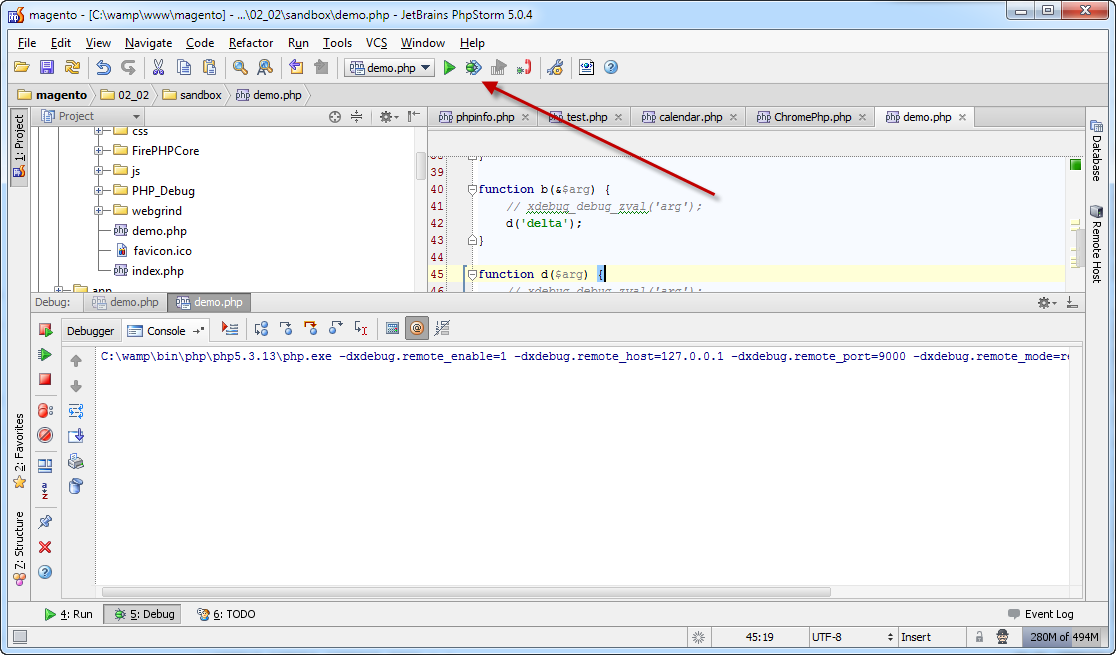Open the 4: Run tool window
This screenshot has width=1116, height=655.
68,614
